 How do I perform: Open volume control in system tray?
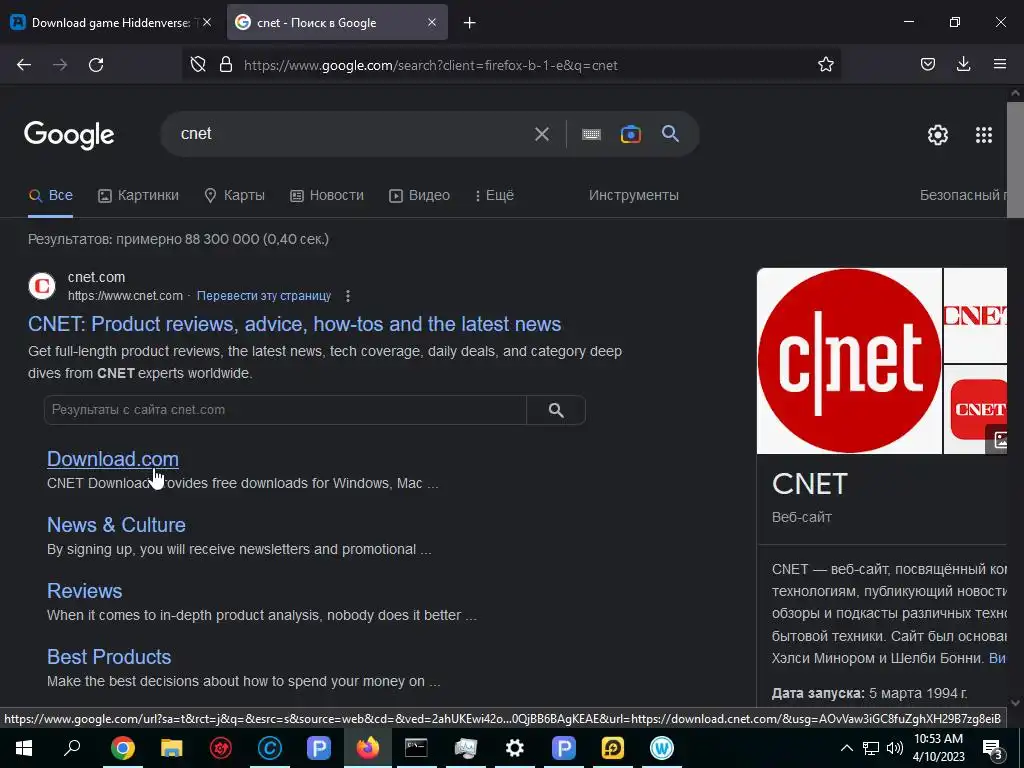pyautogui.click(x=895, y=748)
